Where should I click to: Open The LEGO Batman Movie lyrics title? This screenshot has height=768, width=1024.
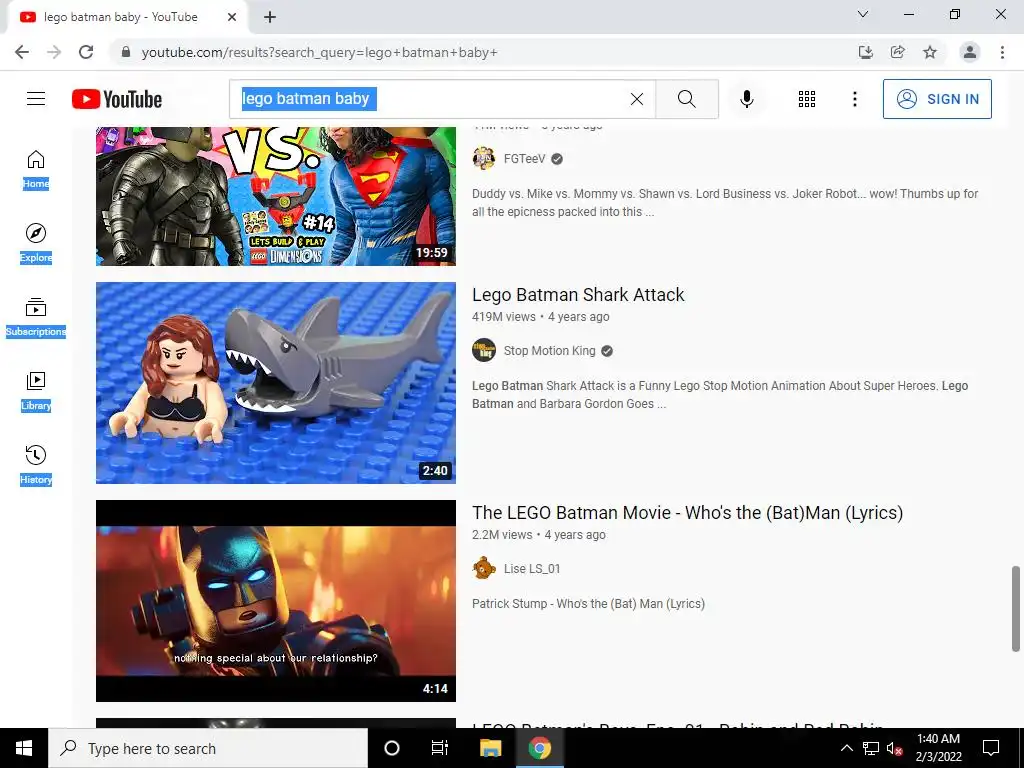point(688,513)
